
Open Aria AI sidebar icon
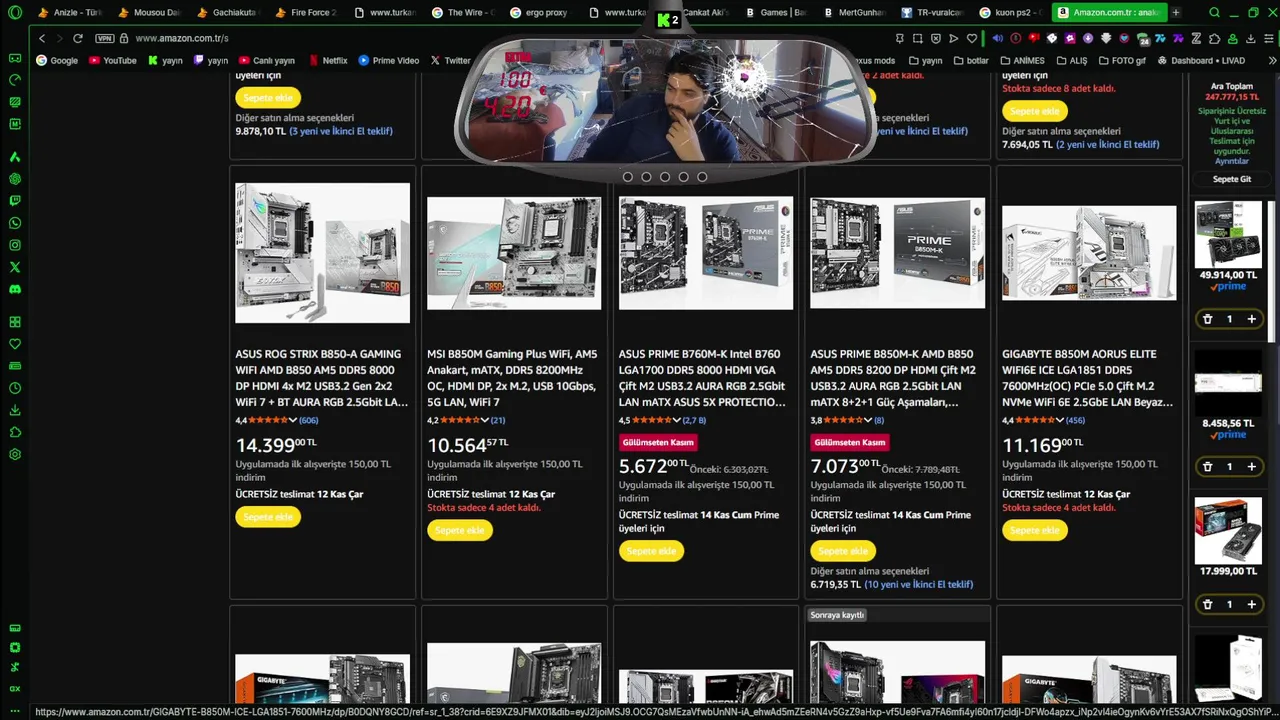(15, 157)
